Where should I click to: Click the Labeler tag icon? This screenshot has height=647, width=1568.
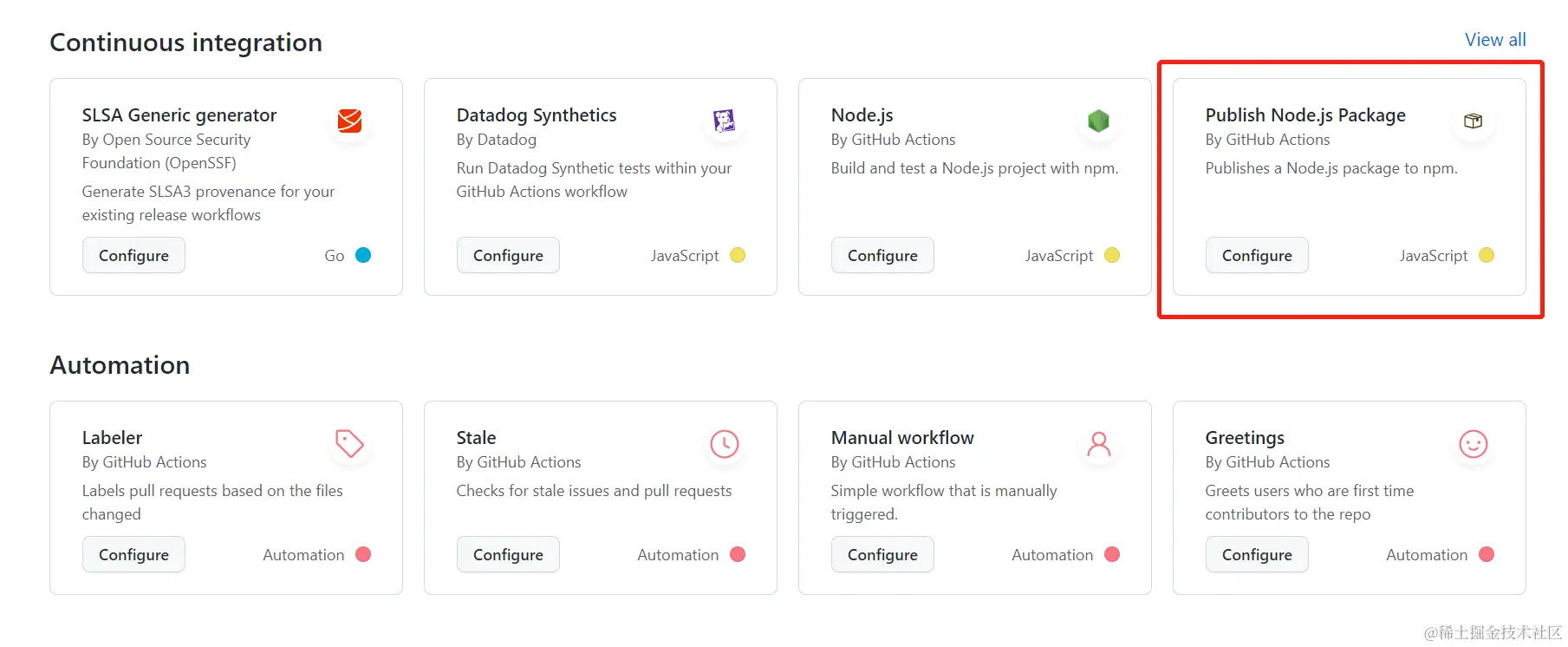coord(349,443)
